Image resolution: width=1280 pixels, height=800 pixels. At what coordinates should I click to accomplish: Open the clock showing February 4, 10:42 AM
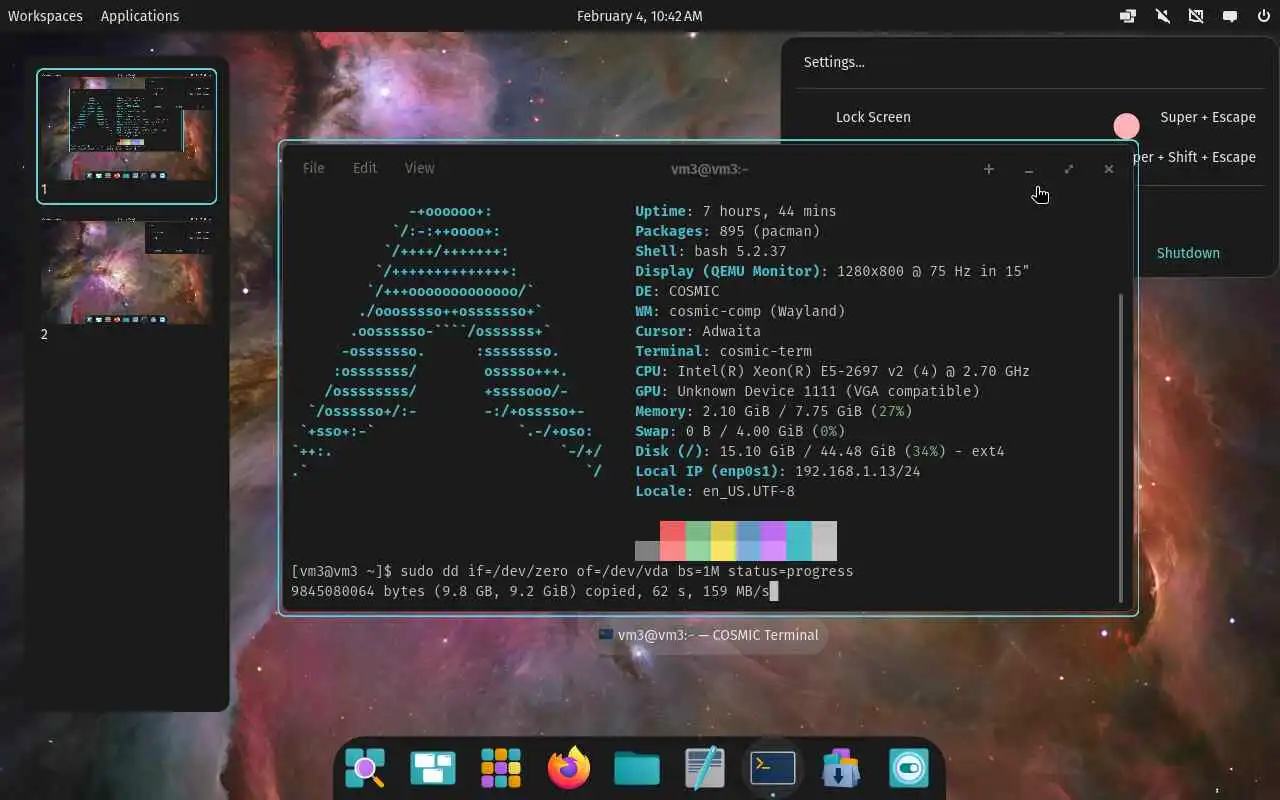point(640,16)
